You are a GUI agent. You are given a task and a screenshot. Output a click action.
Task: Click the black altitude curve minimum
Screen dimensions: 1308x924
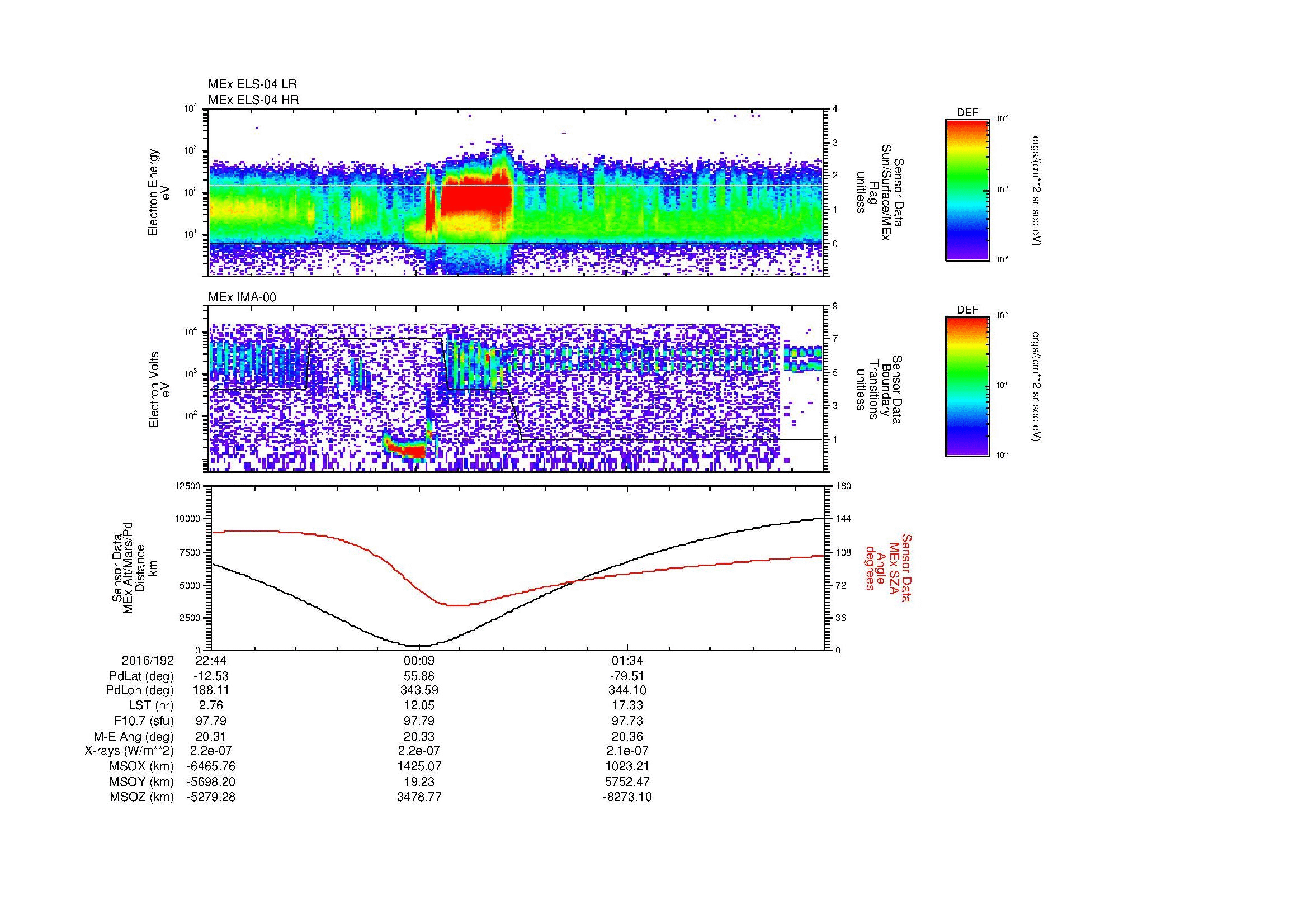tap(419, 645)
